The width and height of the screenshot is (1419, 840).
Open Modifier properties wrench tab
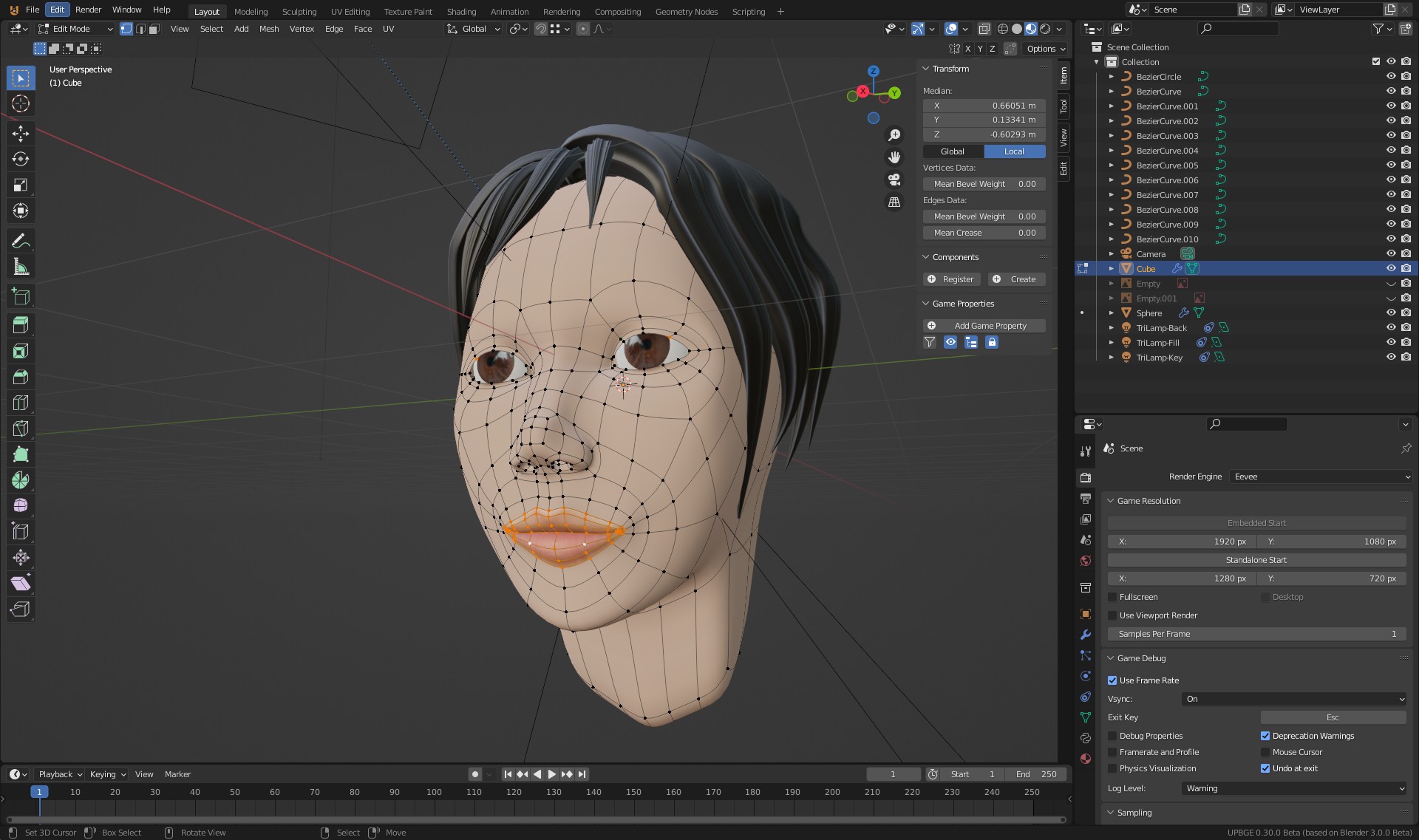1086,635
